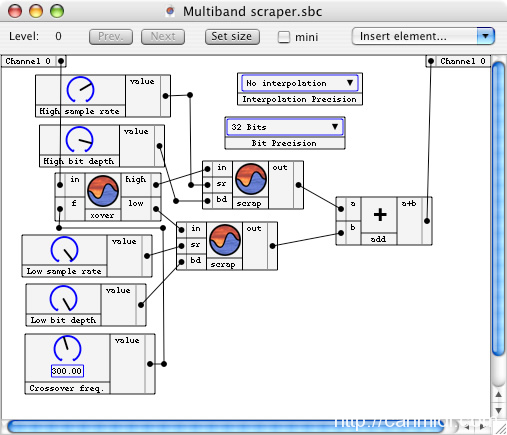This screenshot has width=507, height=435.
Task: Click the vertical scrollbar thumb
Action: (x=498, y=209)
